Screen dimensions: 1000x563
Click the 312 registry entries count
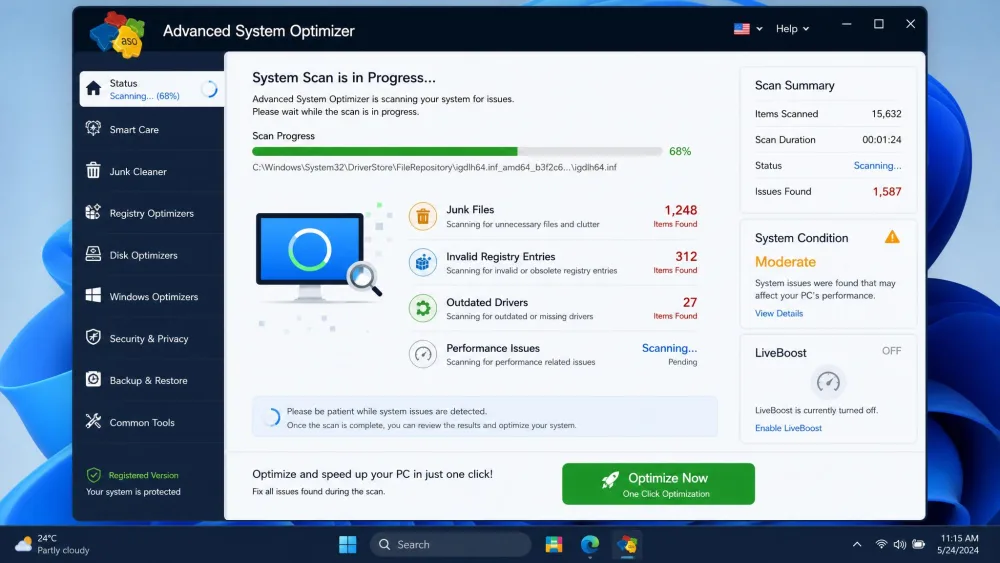pos(686,256)
